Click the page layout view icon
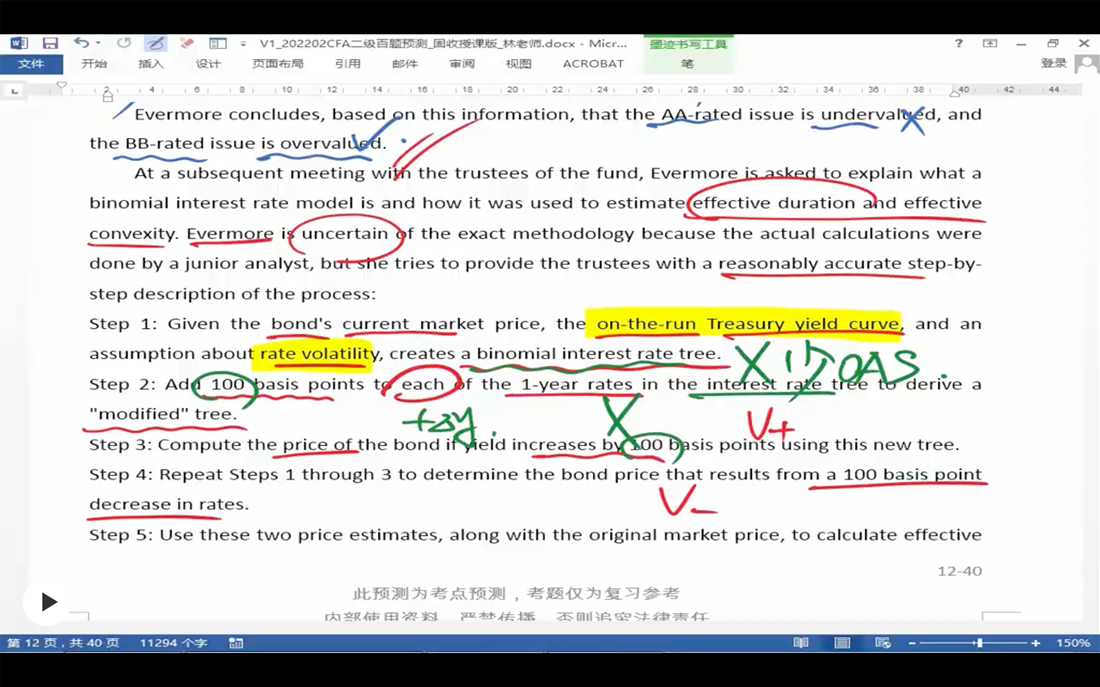Screen dimensions: 1100x687 217,44
